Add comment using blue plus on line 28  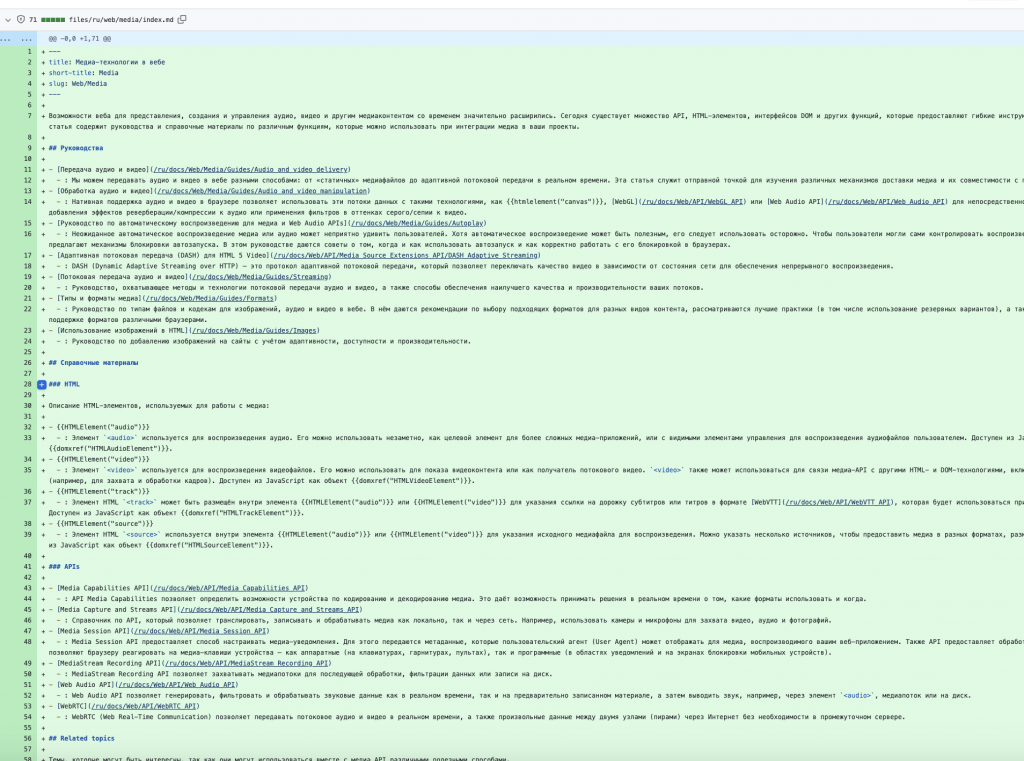pyautogui.click(x=41, y=384)
